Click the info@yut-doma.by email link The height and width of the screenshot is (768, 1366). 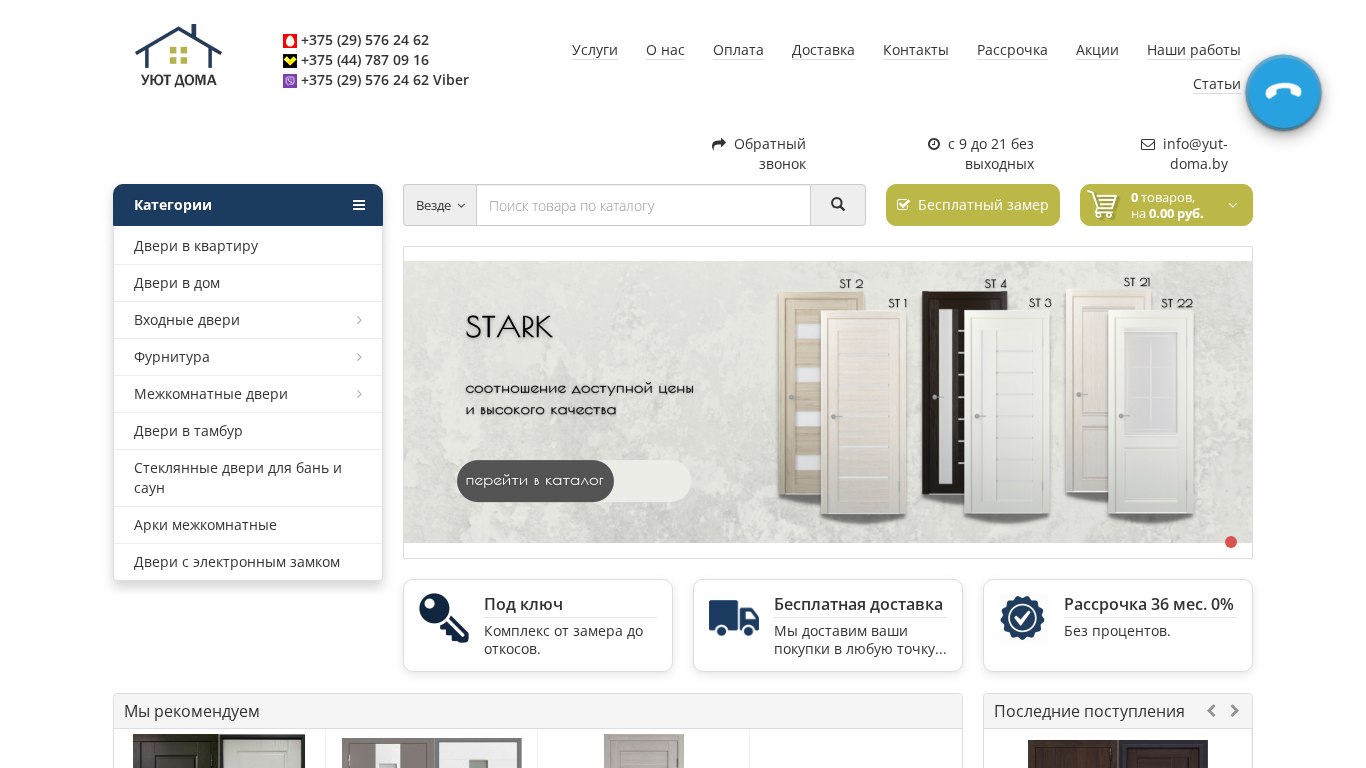coord(1195,154)
